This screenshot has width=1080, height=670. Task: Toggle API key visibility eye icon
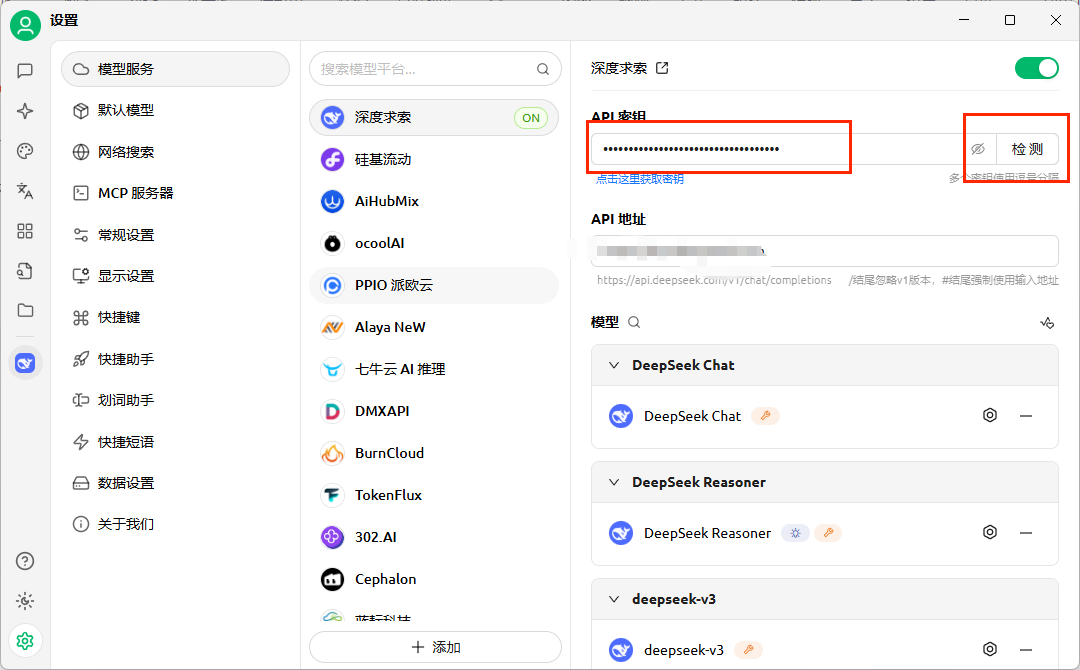(978, 149)
